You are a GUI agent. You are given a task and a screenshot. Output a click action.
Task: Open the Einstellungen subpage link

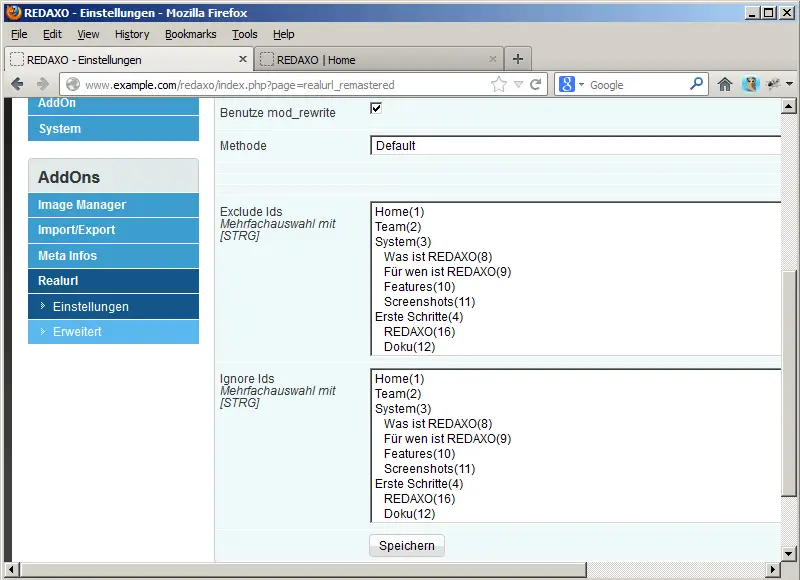tap(113, 307)
